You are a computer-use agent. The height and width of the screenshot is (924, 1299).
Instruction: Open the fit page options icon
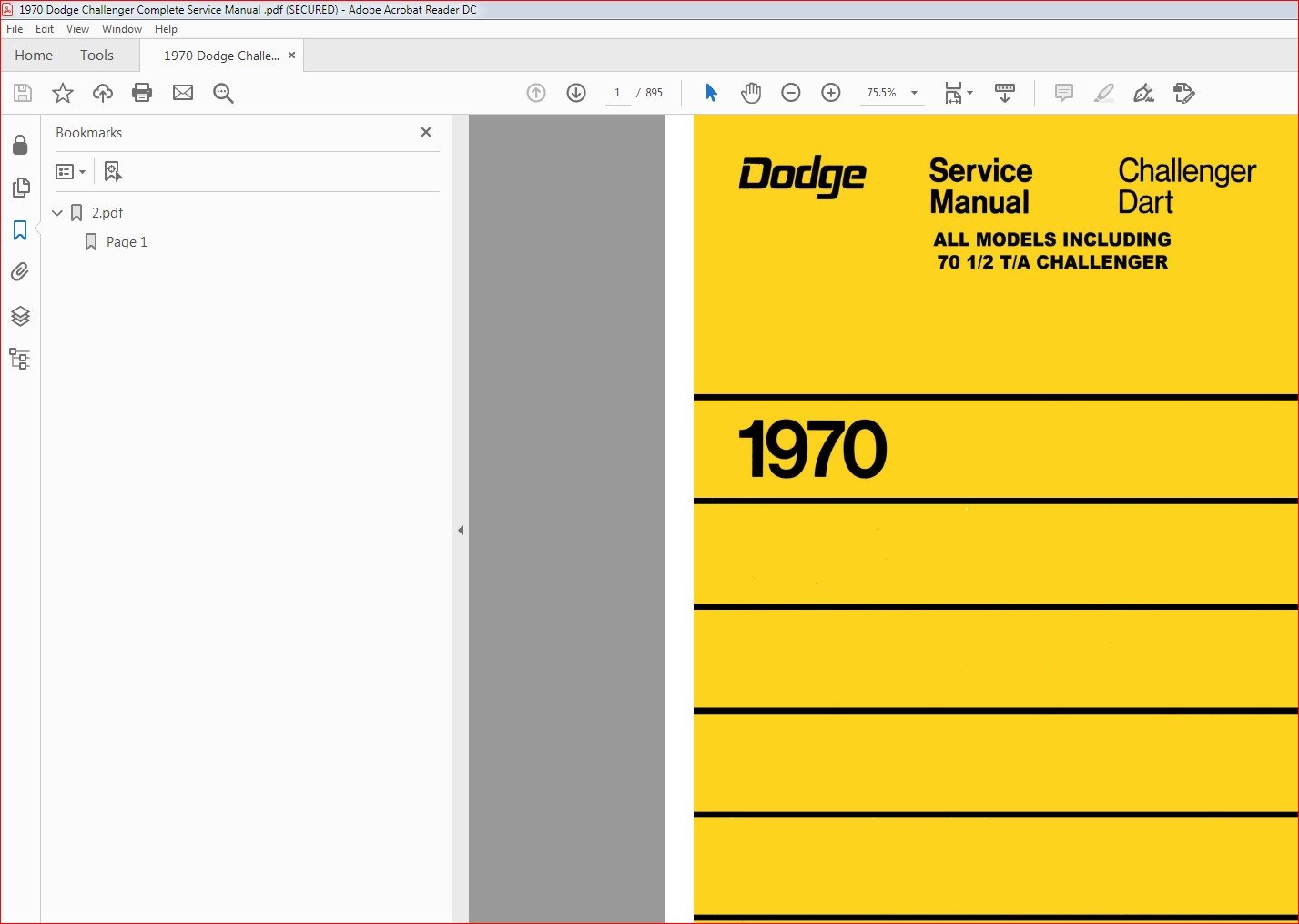coord(958,93)
